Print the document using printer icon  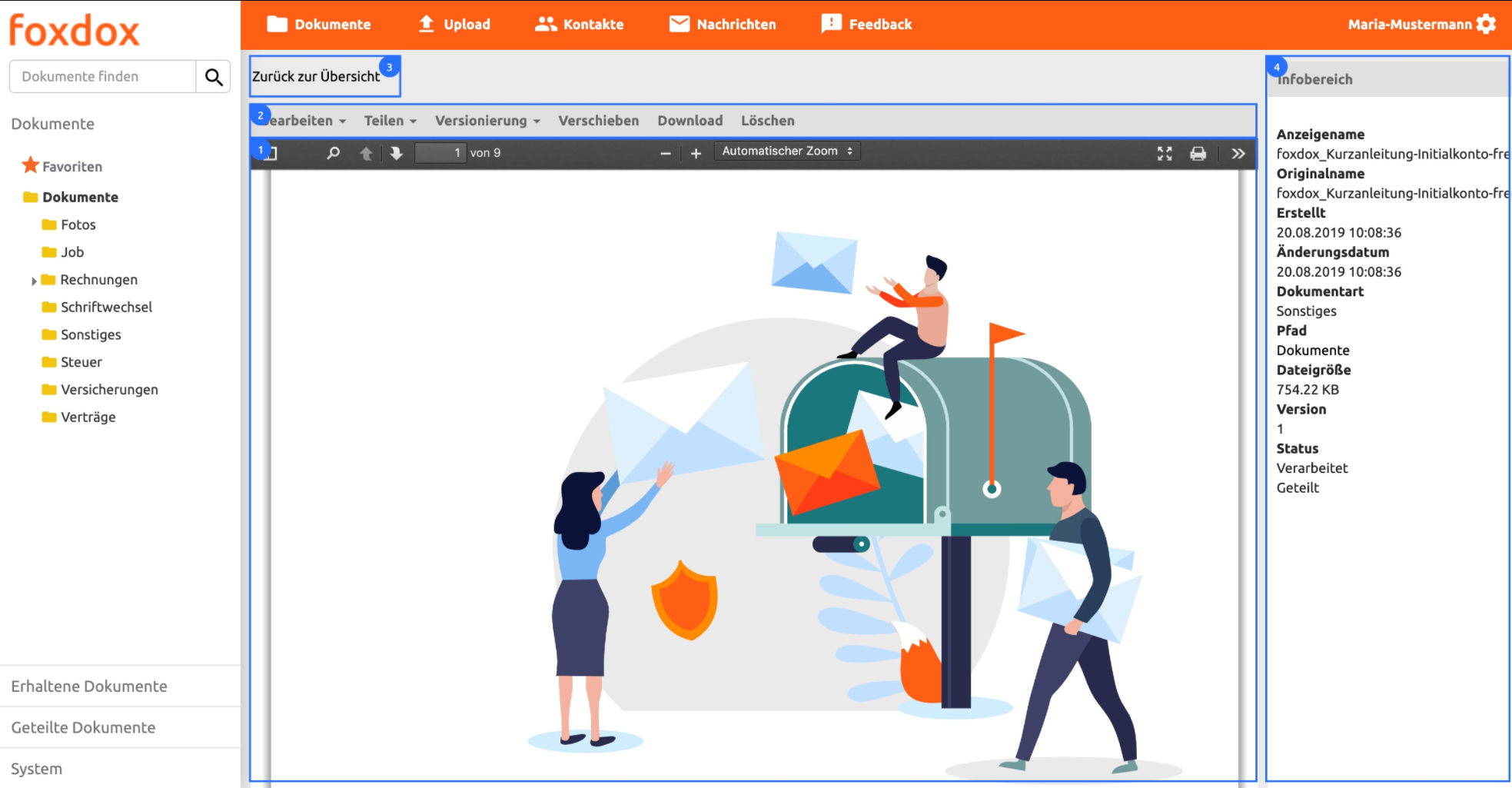tap(1198, 154)
